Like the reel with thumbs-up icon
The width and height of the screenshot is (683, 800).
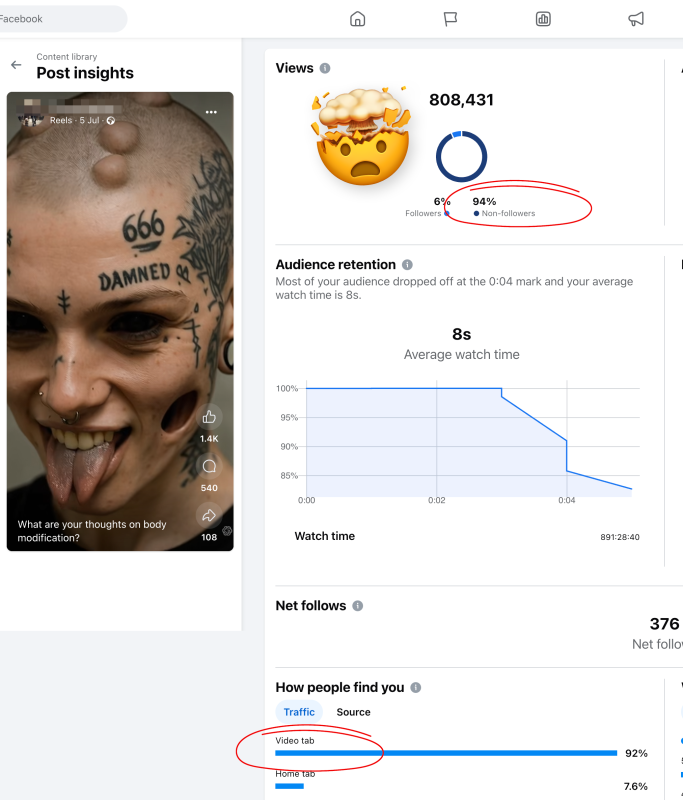[x=209, y=417]
